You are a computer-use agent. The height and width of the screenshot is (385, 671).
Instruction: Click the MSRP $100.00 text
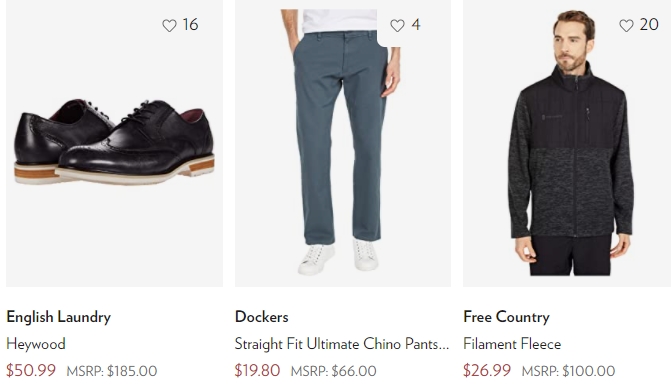pyautogui.click(x=569, y=371)
